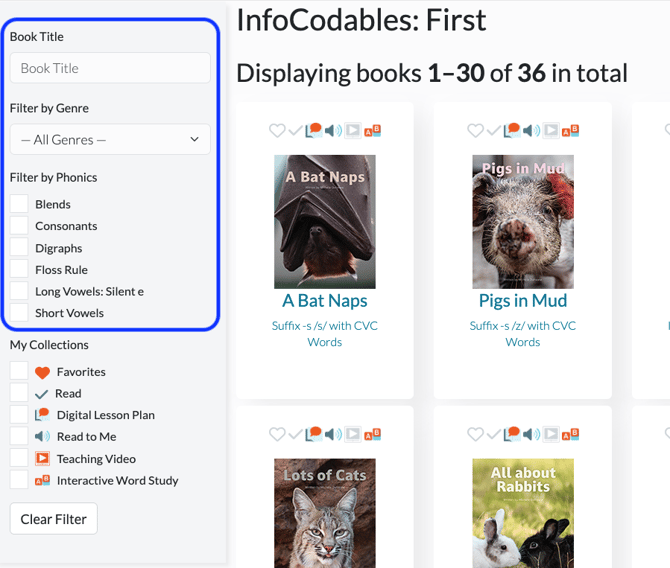Tick the Floss Rule checkbox

(19, 270)
